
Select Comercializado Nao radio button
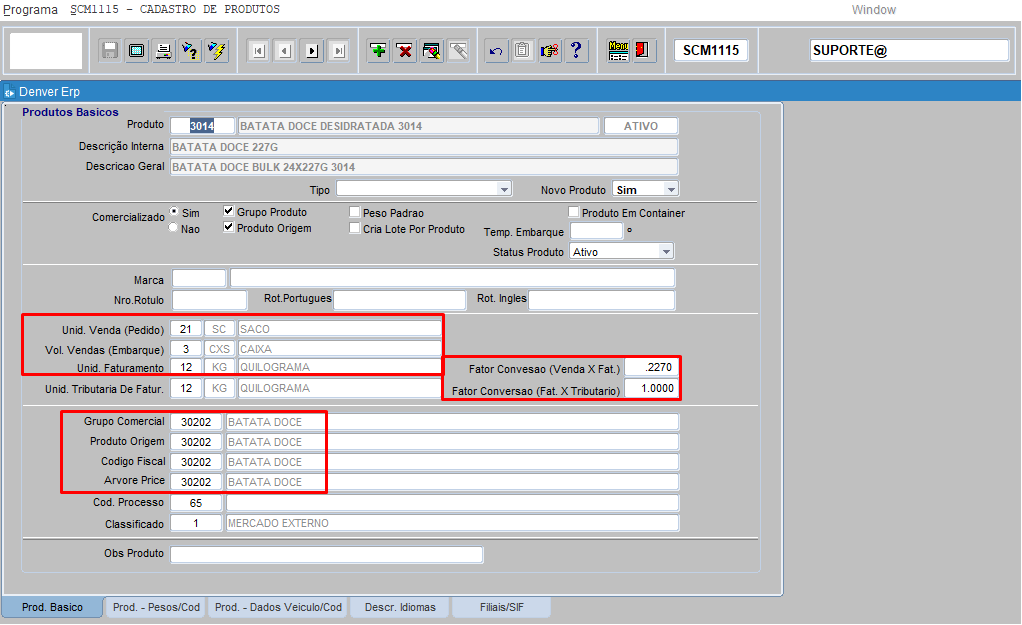click(173, 227)
